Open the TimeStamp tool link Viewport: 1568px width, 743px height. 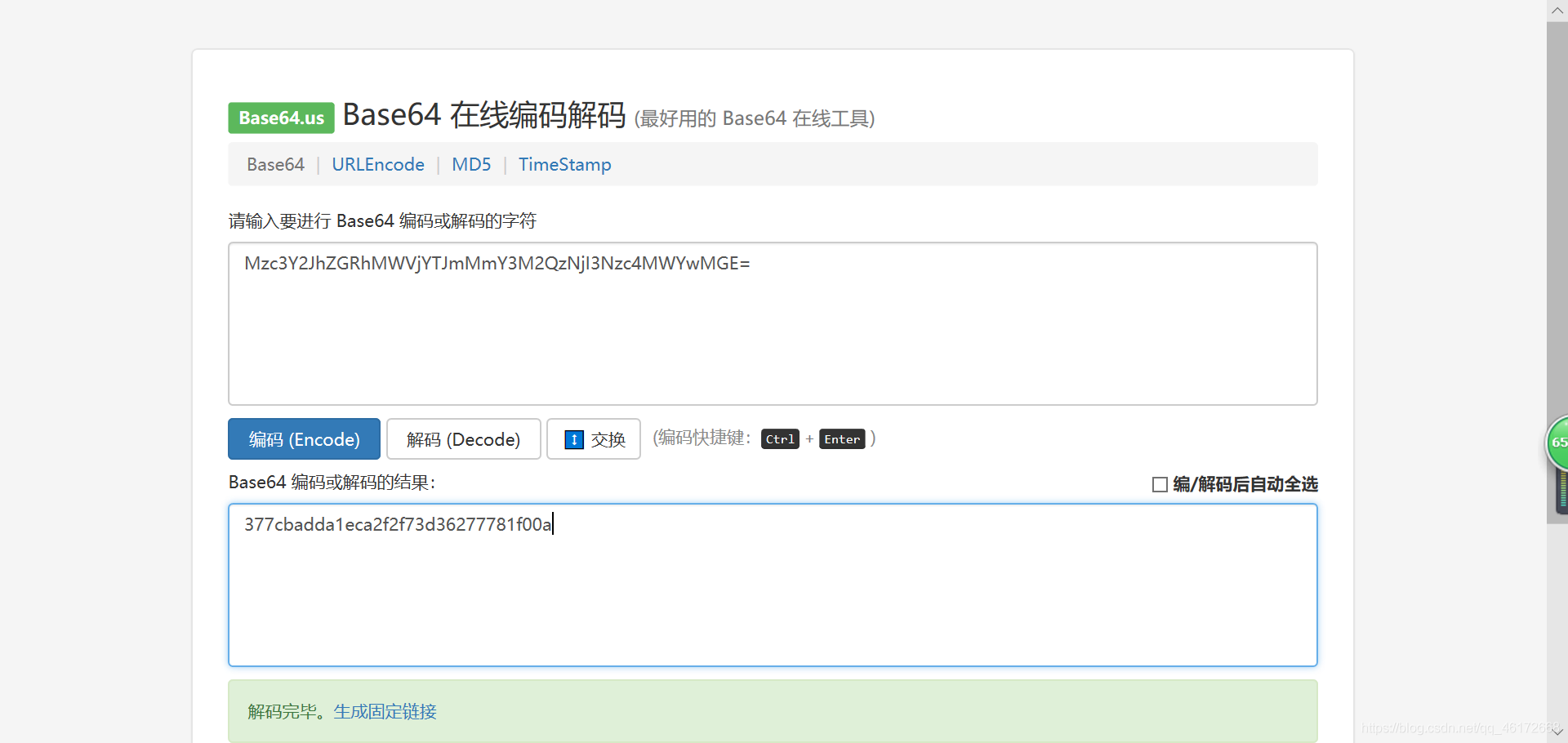(x=564, y=164)
